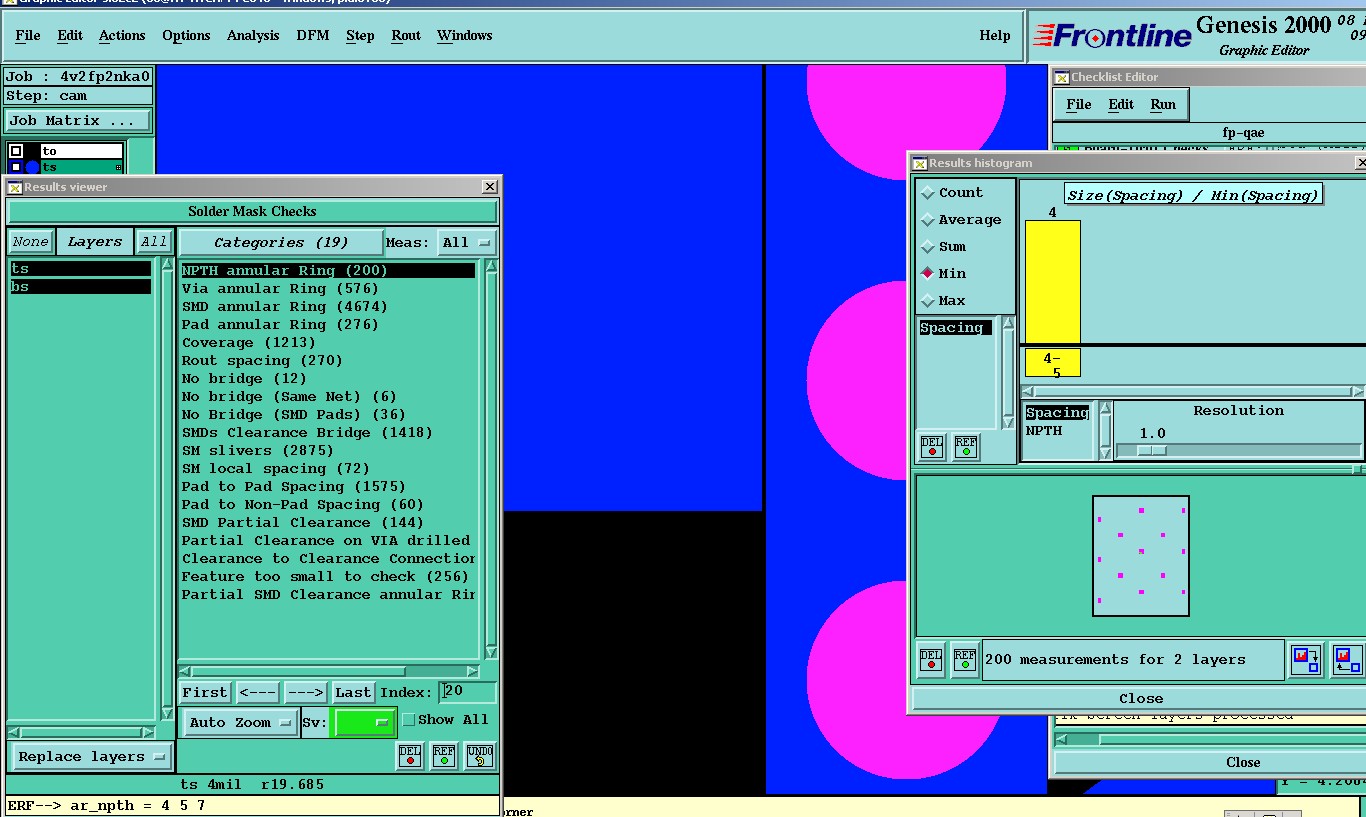The height and width of the screenshot is (817, 1366).
Task: Select Max radio option in histogram
Action: tap(943, 301)
